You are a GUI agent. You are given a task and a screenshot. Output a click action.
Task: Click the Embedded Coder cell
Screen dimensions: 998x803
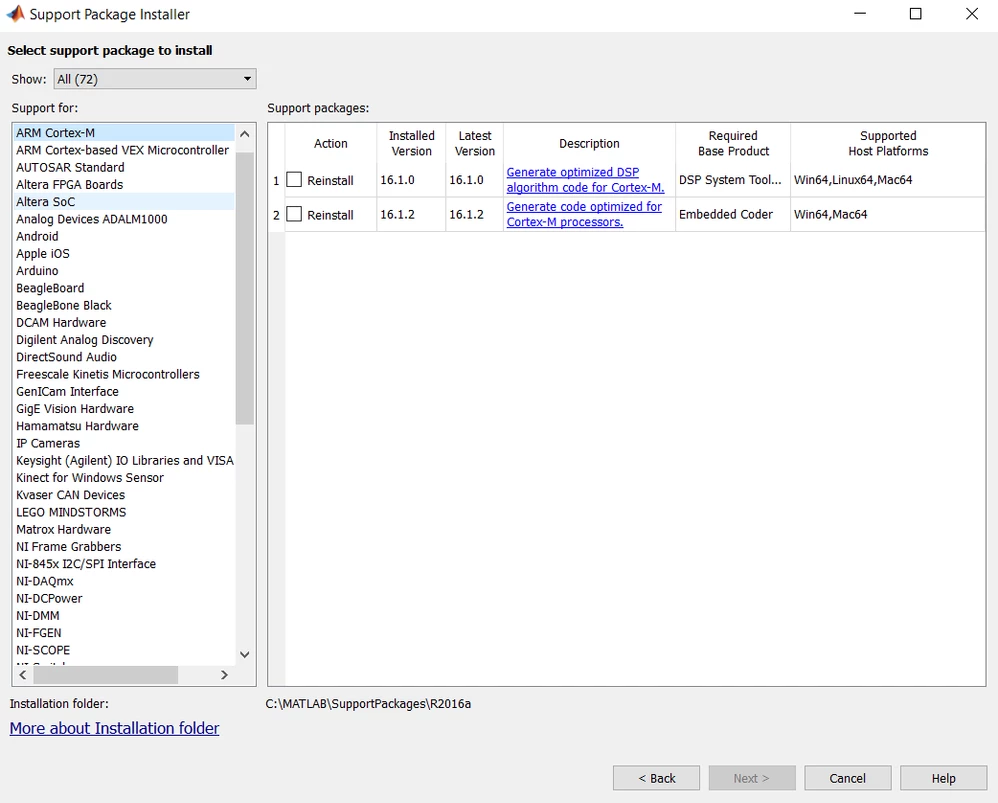(733, 214)
